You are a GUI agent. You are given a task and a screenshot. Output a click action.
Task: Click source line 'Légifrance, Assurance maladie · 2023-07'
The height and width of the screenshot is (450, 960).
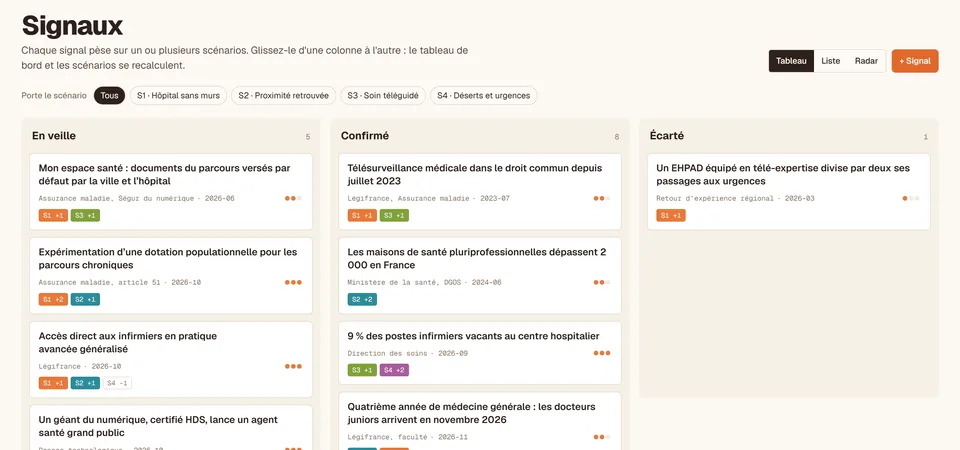point(429,198)
